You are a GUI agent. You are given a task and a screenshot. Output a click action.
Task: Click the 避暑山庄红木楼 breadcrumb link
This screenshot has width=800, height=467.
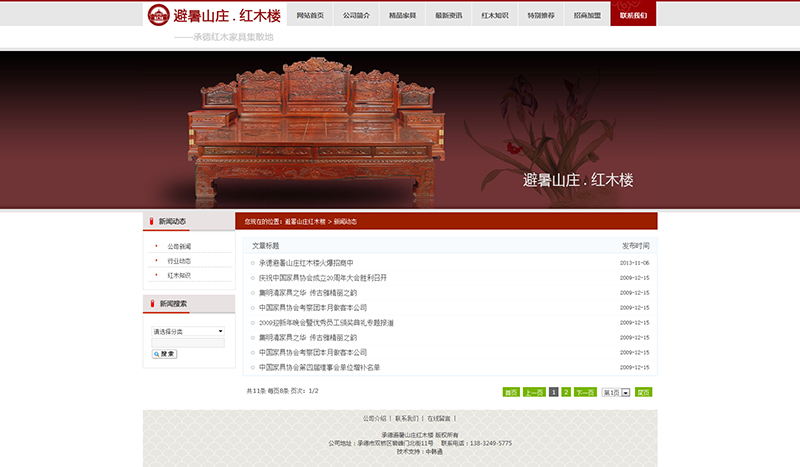(x=305, y=222)
